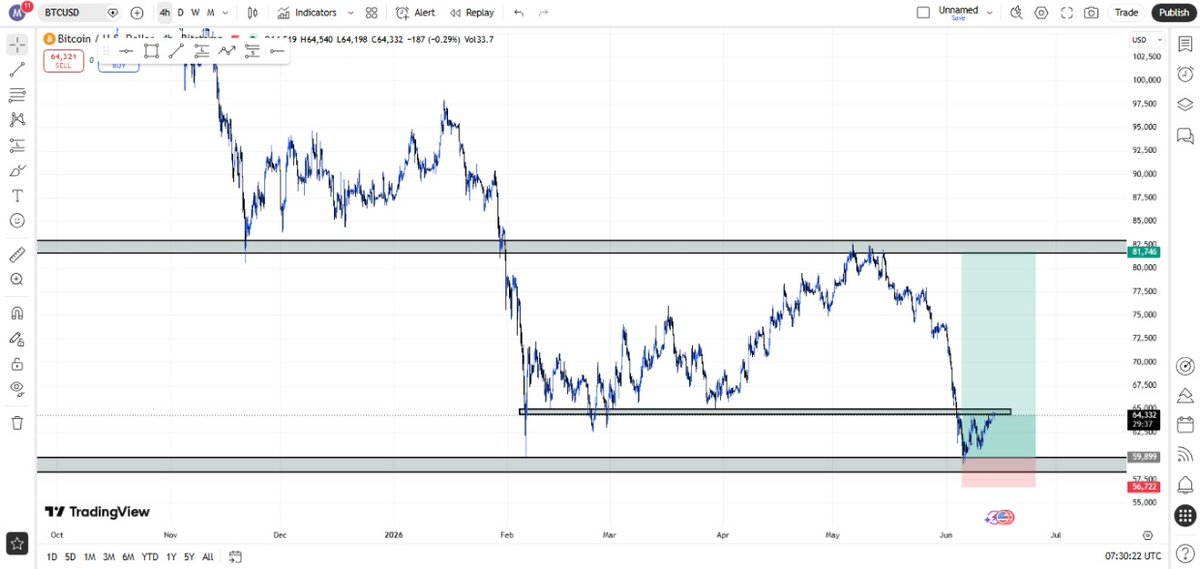Switch to the W weekly timeframe
Image resolution: width=1200 pixels, height=569 pixels.
pyautogui.click(x=195, y=13)
